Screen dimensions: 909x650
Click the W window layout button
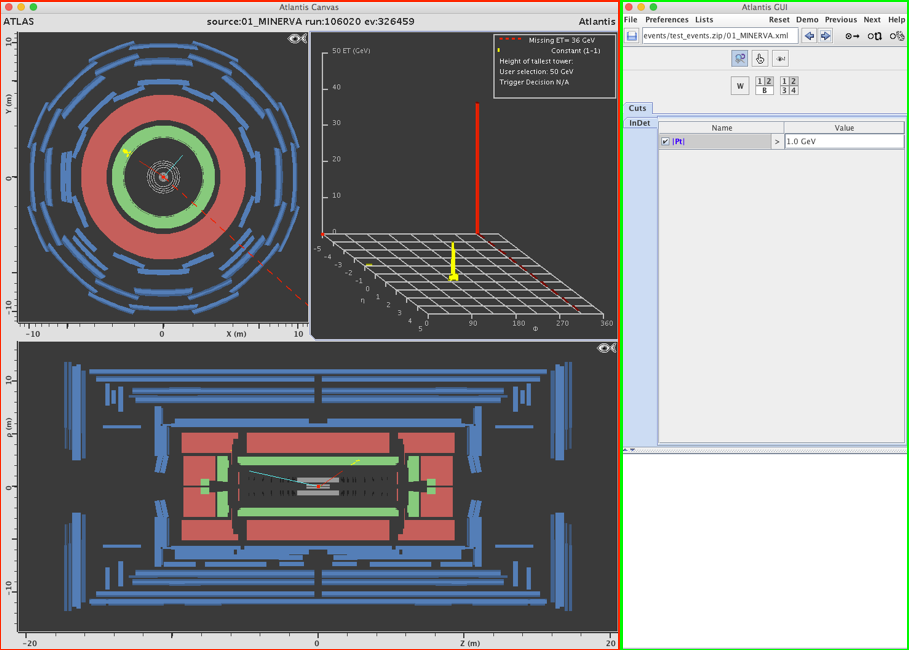740,86
